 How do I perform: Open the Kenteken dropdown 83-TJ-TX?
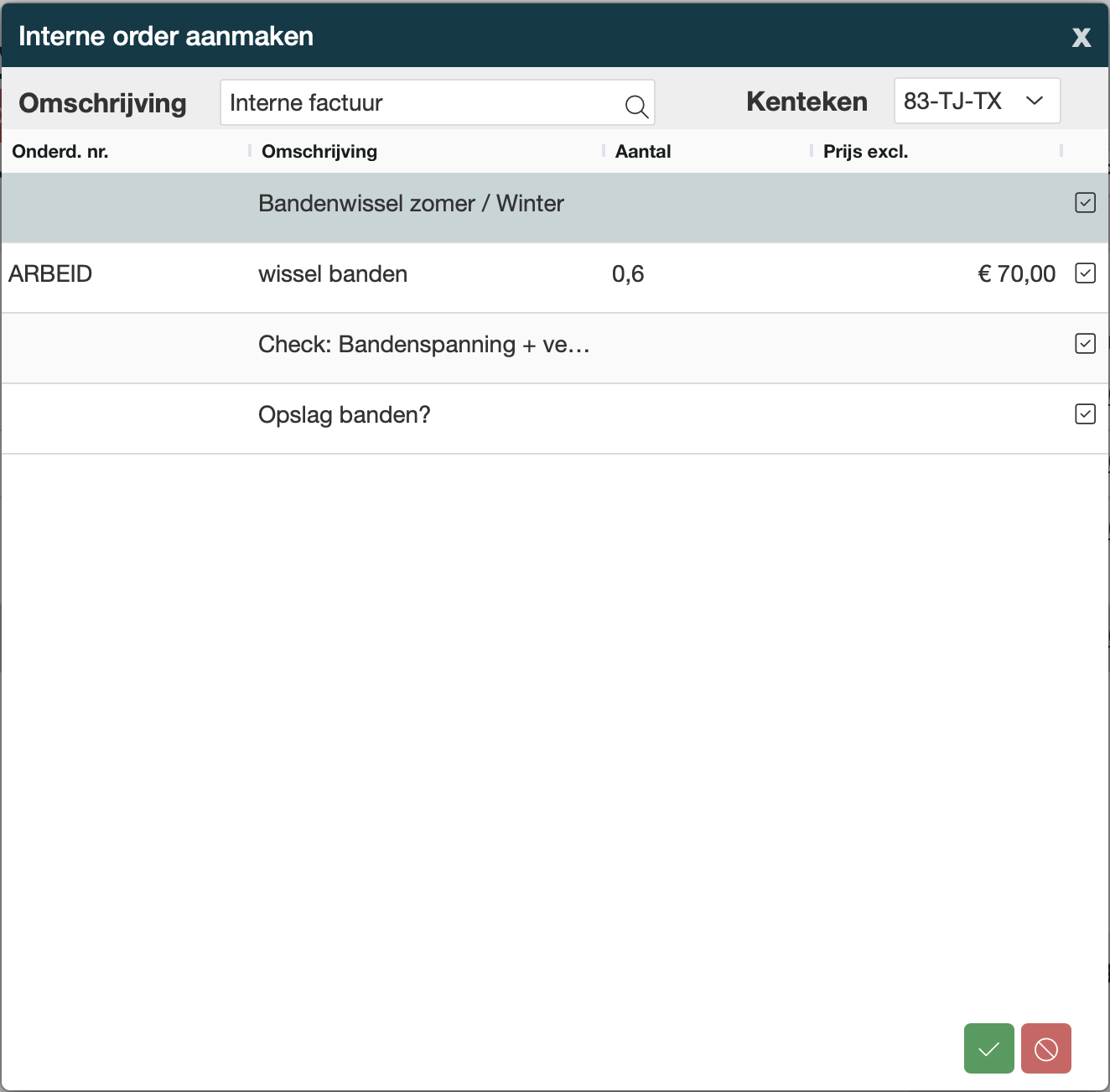(x=964, y=101)
